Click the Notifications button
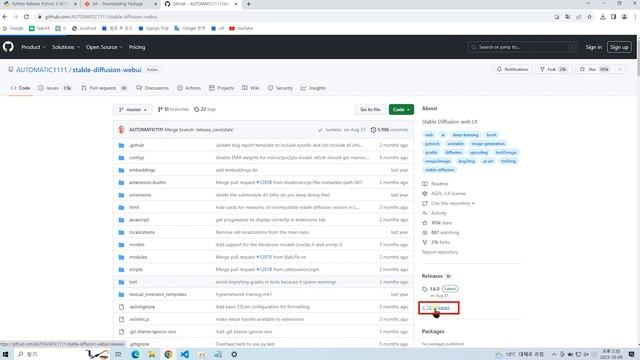The width and height of the screenshot is (640, 360). click(512, 69)
